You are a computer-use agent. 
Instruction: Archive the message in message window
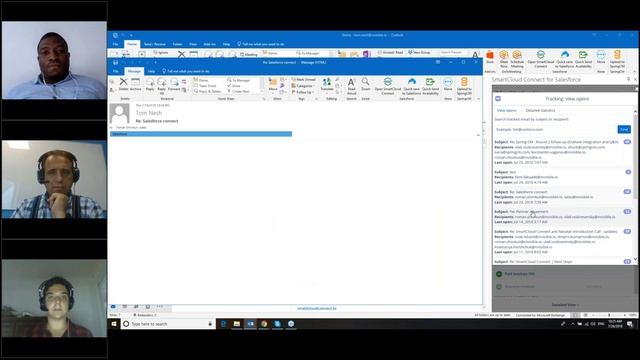click(x=136, y=84)
